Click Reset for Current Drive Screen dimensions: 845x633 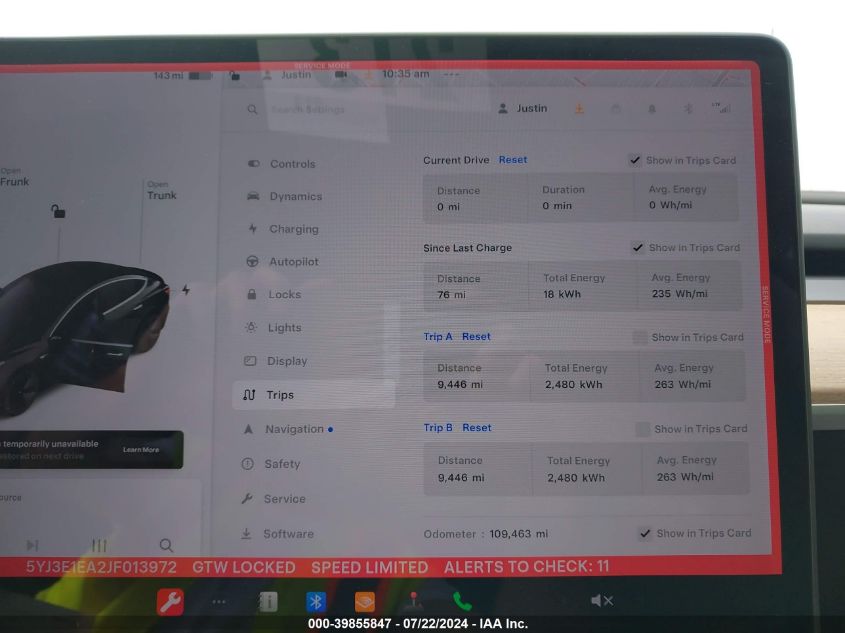pos(513,159)
